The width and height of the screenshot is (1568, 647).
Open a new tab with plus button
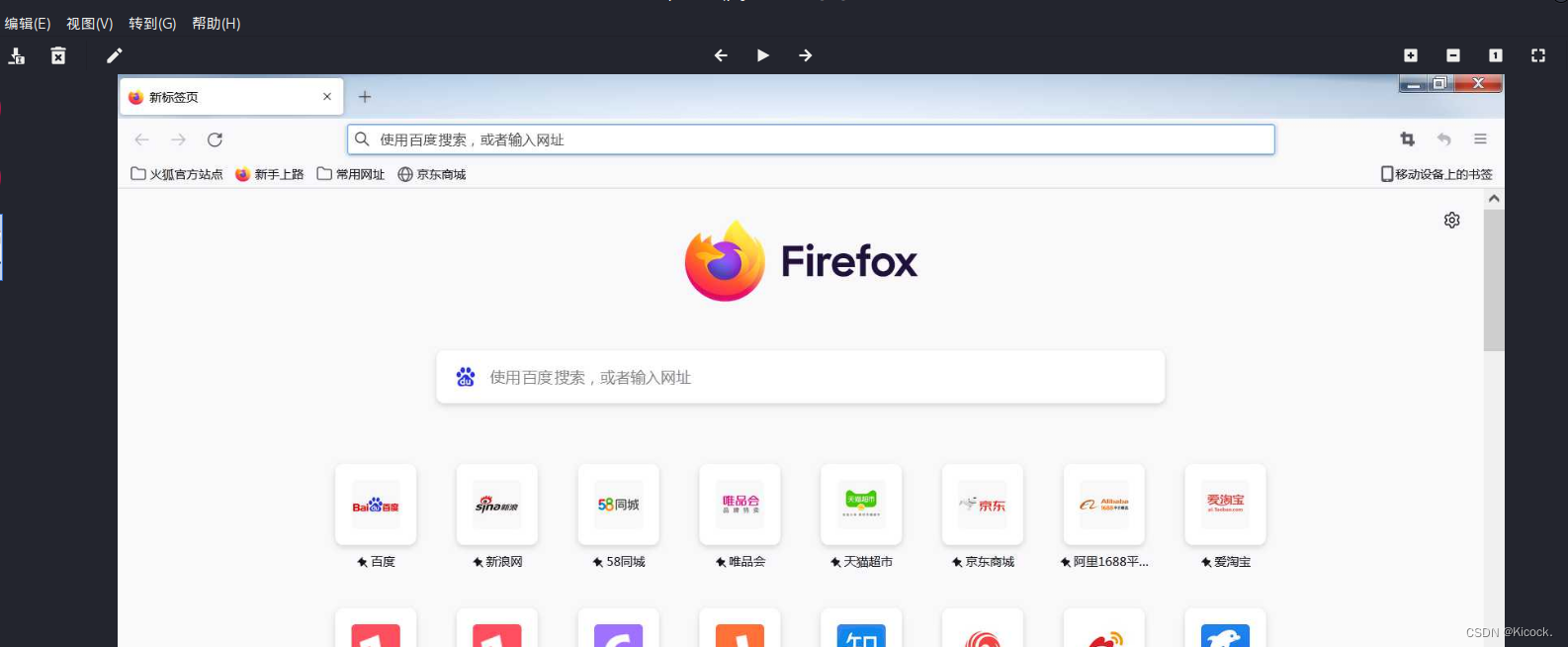pos(365,97)
